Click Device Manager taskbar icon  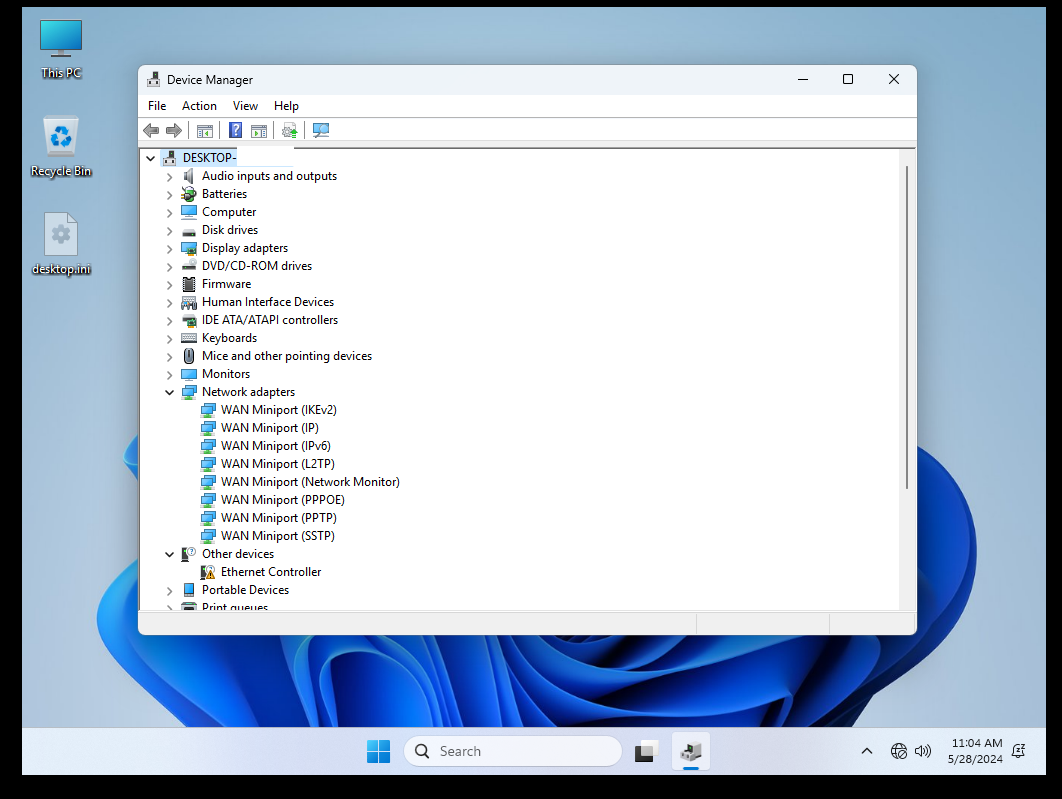tap(691, 751)
